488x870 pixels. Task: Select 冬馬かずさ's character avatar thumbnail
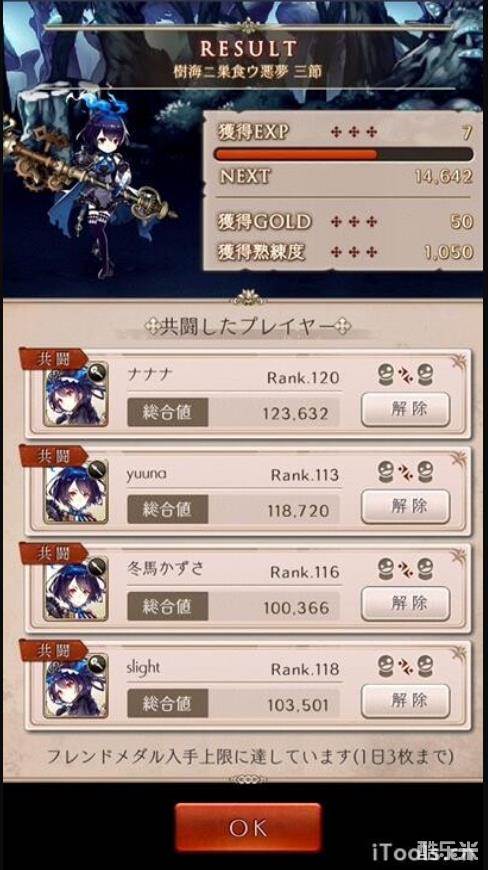pos(76,589)
